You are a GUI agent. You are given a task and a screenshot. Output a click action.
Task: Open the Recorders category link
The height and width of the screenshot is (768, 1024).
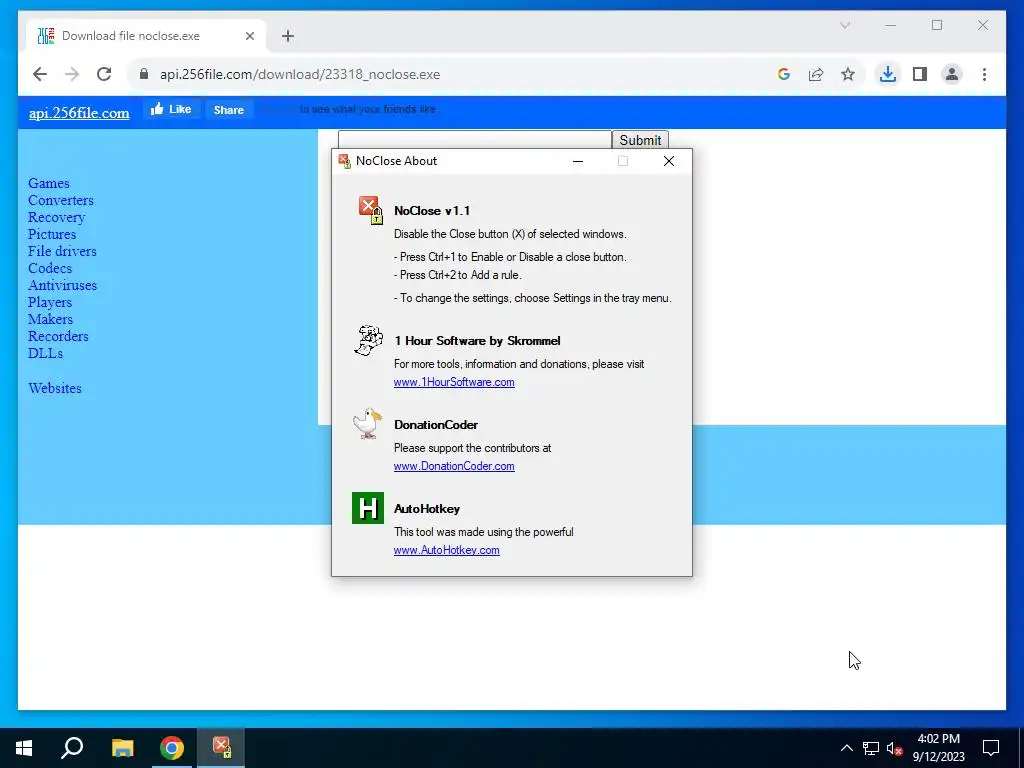pyautogui.click(x=58, y=336)
